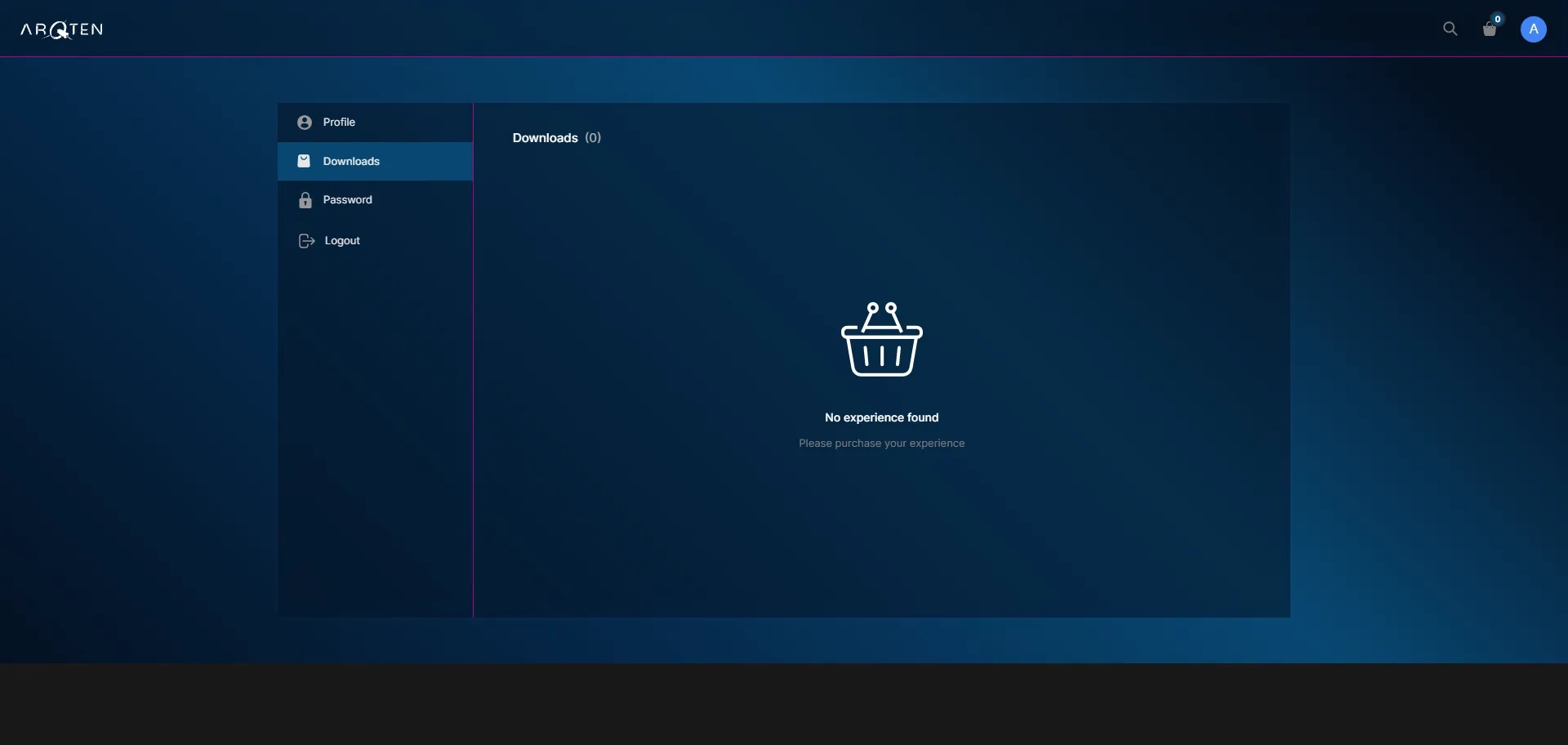Choose Logout from the sidebar

coord(375,241)
